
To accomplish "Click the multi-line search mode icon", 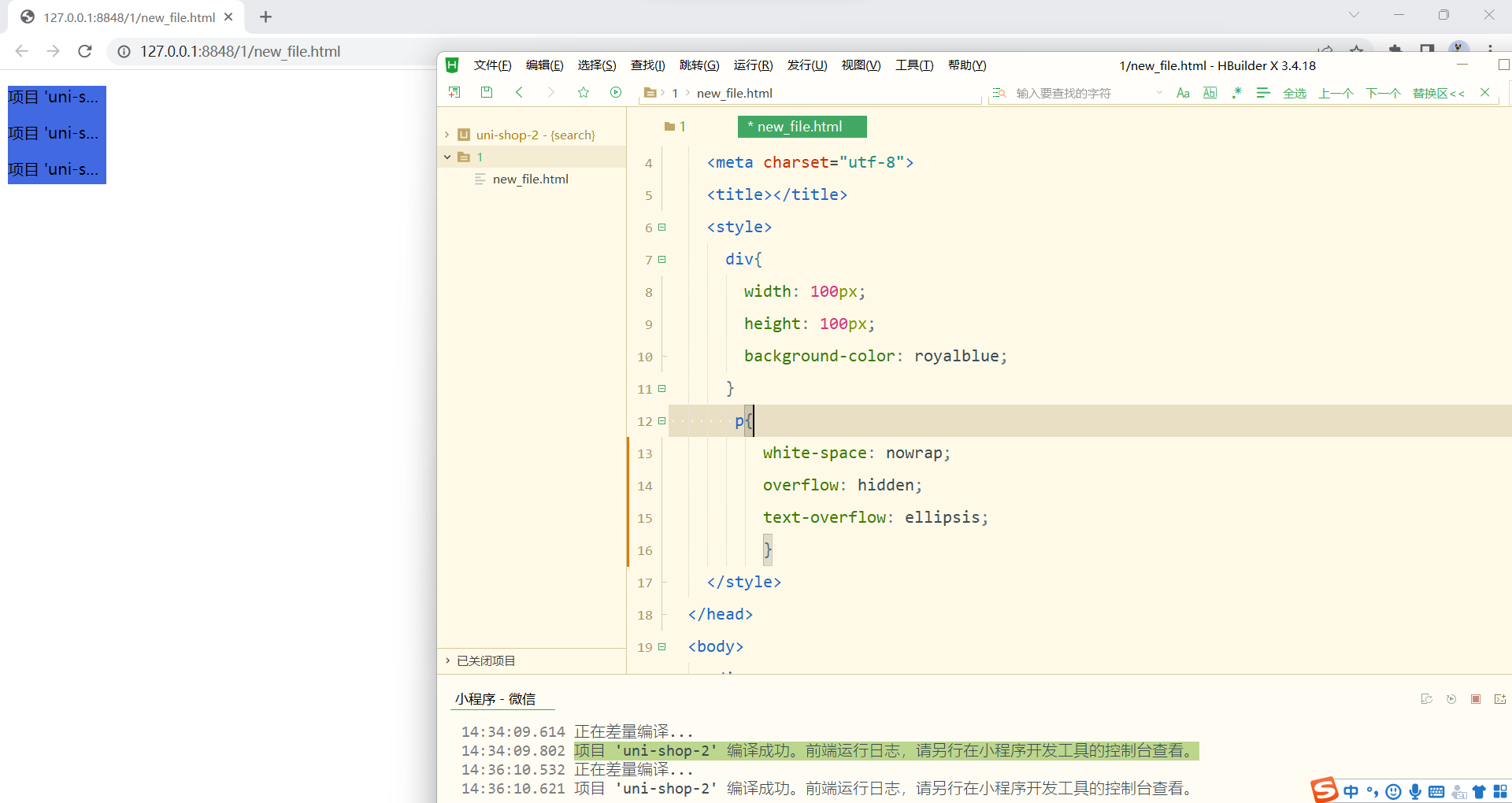I will tap(1263, 93).
